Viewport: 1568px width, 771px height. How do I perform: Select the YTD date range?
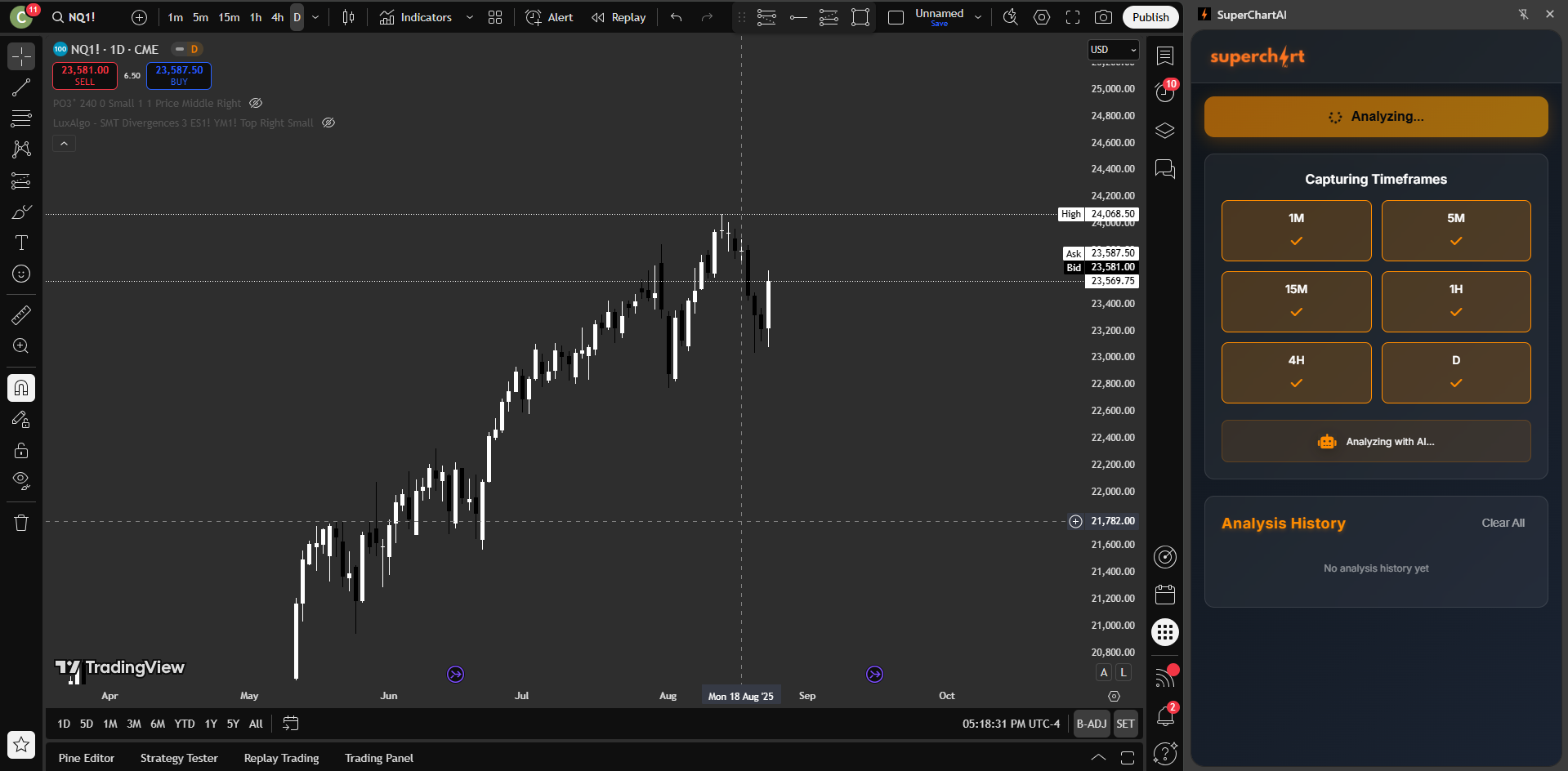point(185,724)
